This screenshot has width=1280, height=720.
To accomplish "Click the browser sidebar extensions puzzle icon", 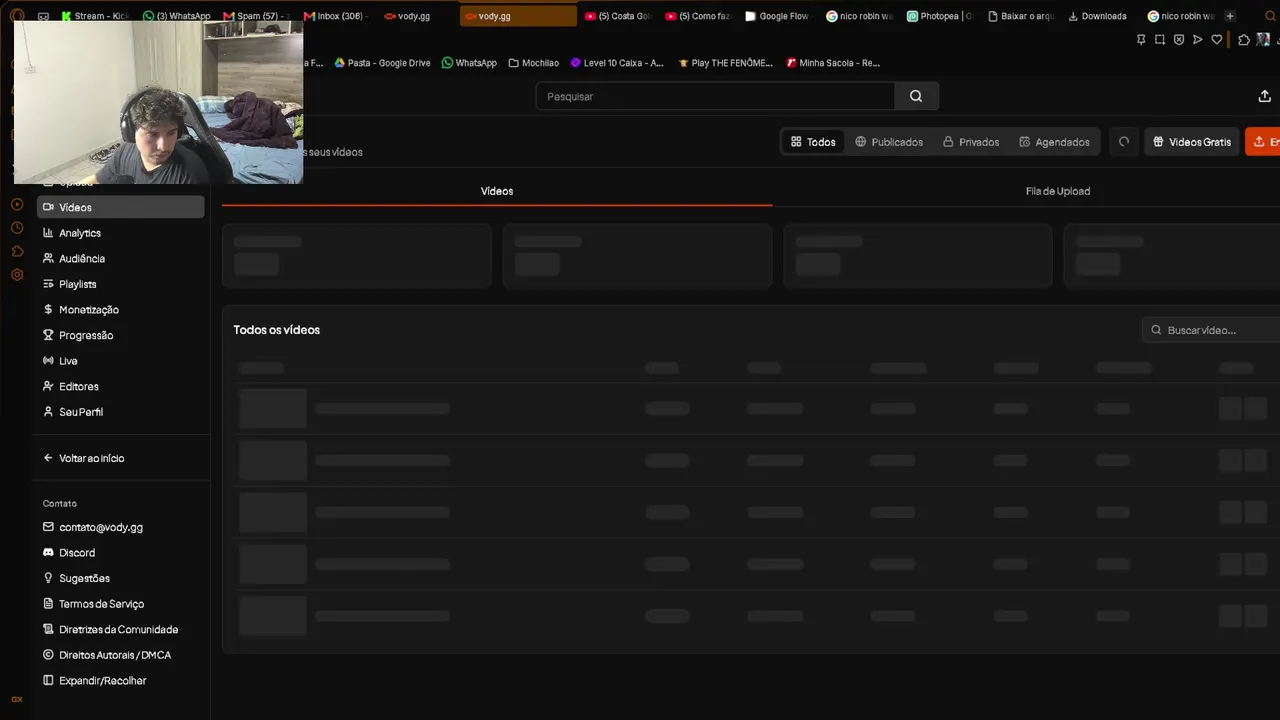I will 17,251.
